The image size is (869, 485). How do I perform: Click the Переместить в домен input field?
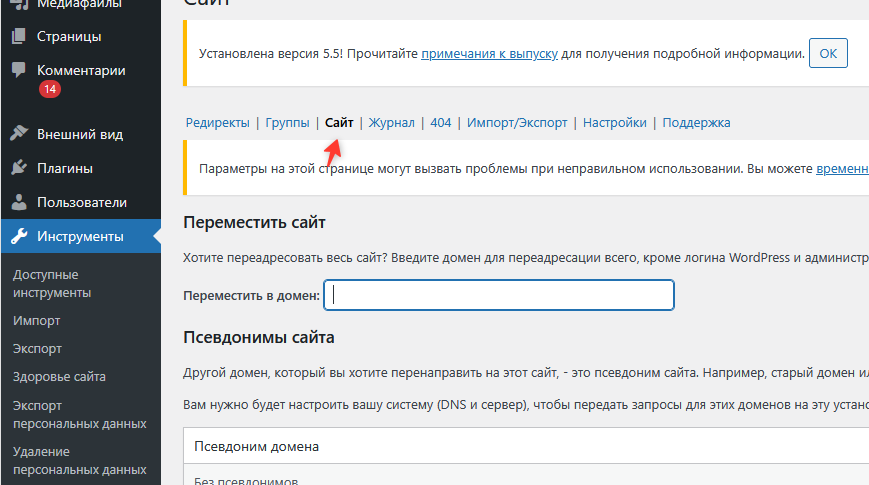click(x=500, y=295)
